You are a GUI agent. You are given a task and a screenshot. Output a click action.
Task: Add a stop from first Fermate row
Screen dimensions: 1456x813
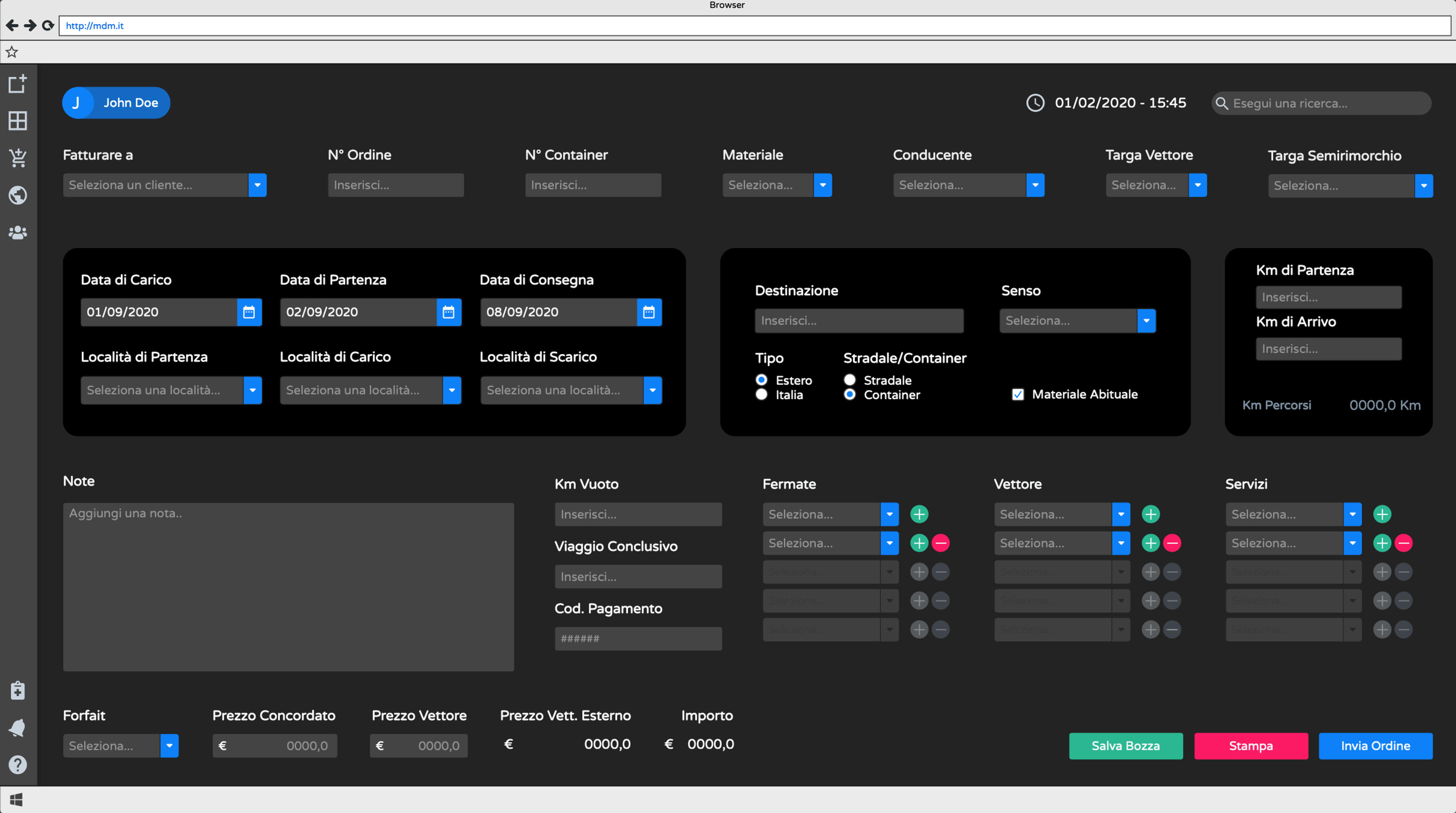click(919, 514)
